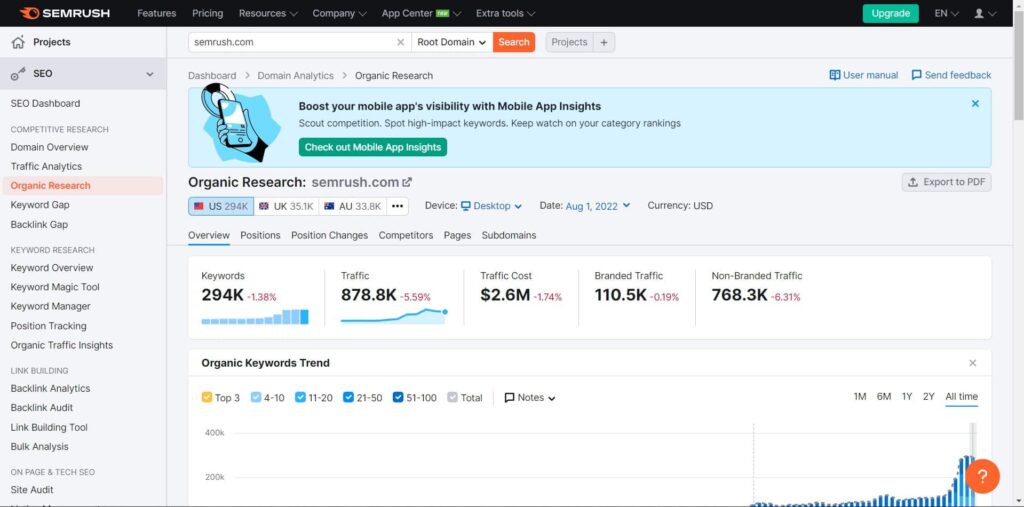Click Check out Mobile App Insights
The image size is (1024, 507).
coord(373,147)
